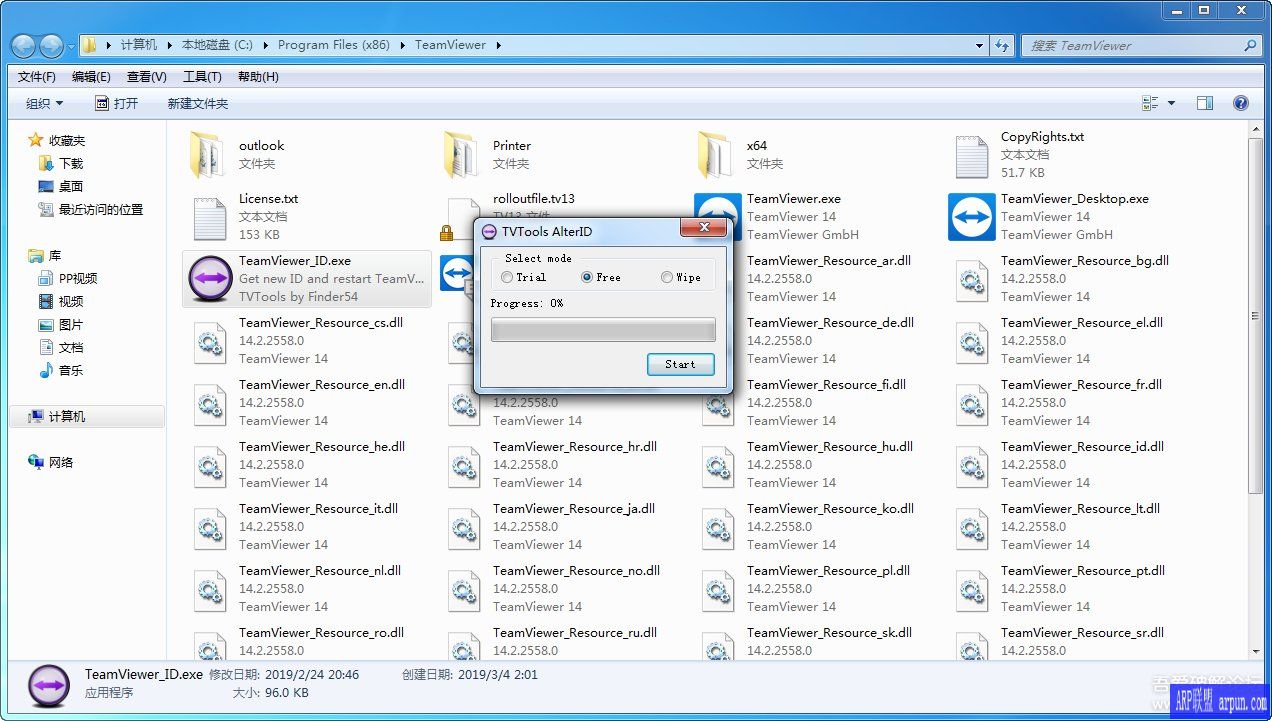Select the Trial mode radio button
1272x721 pixels.
pyautogui.click(x=507, y=277)
